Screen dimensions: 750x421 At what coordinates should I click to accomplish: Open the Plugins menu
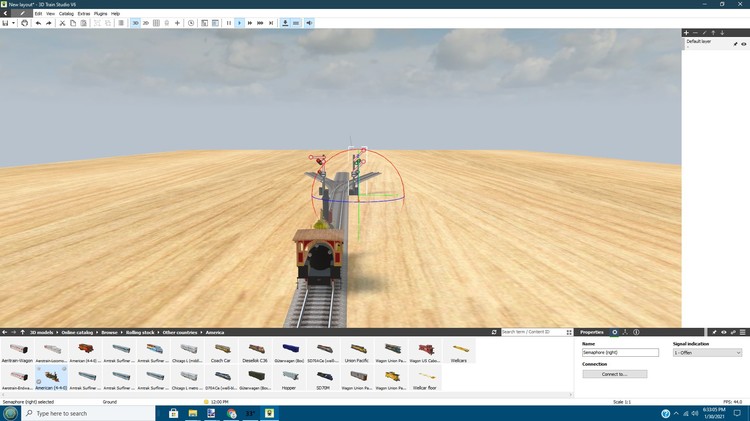click(x=100, y=14)
